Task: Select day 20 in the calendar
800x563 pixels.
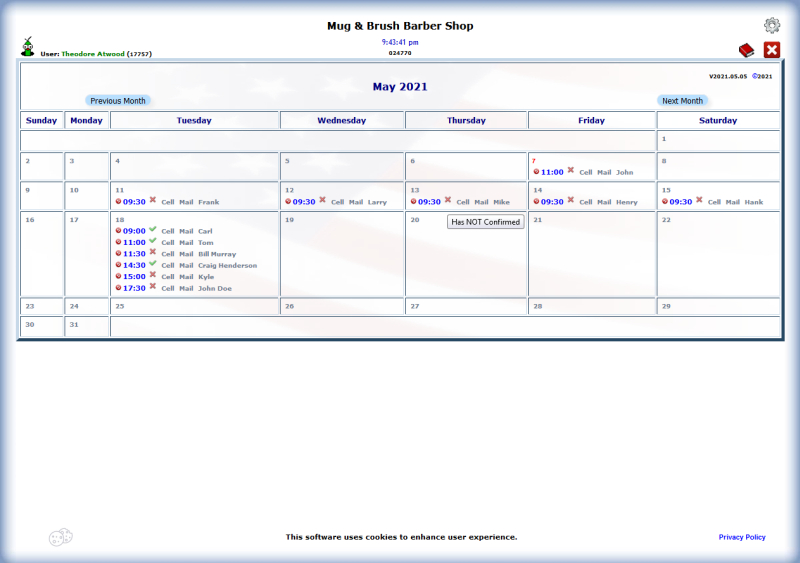Action: [415, 220]
